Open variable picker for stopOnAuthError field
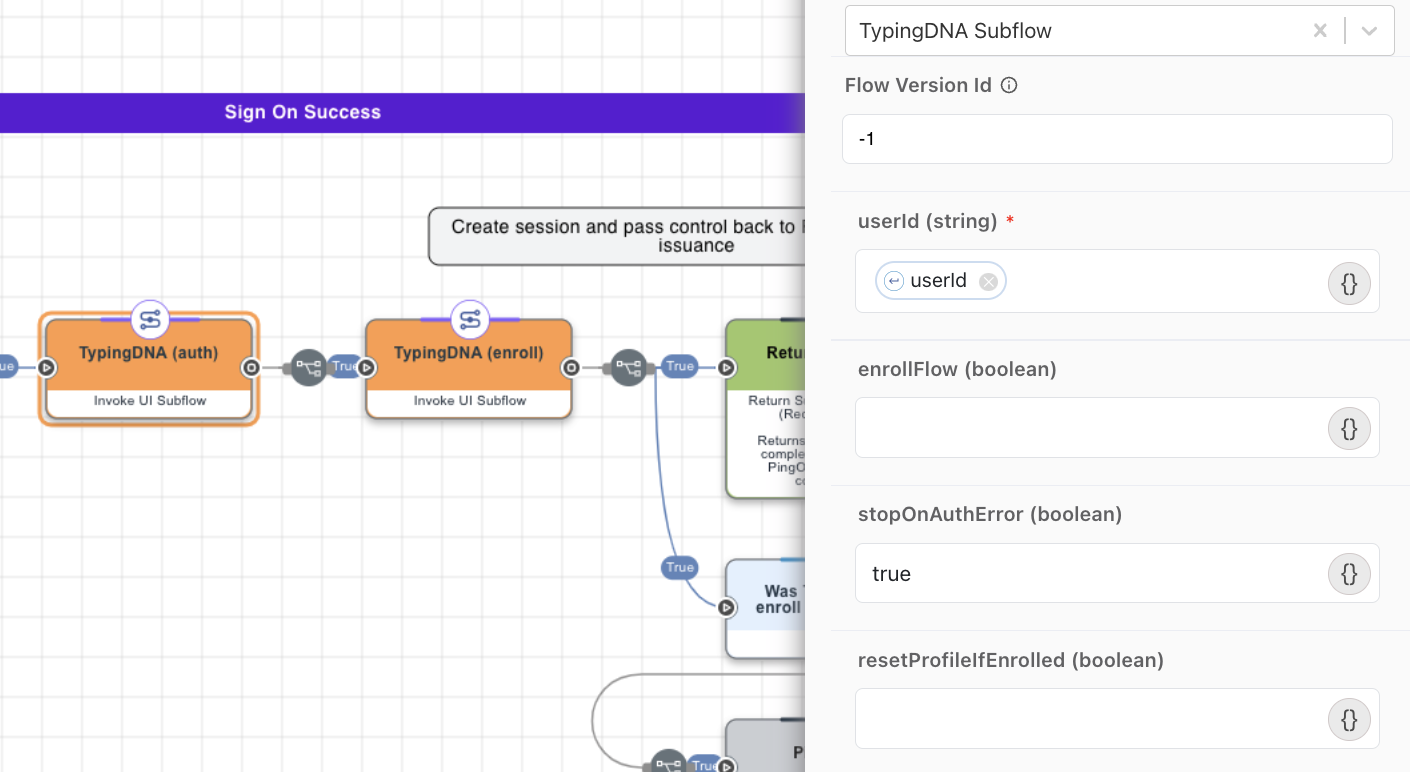Viewport: 1410px width, 772px height. click(1349, 574)
